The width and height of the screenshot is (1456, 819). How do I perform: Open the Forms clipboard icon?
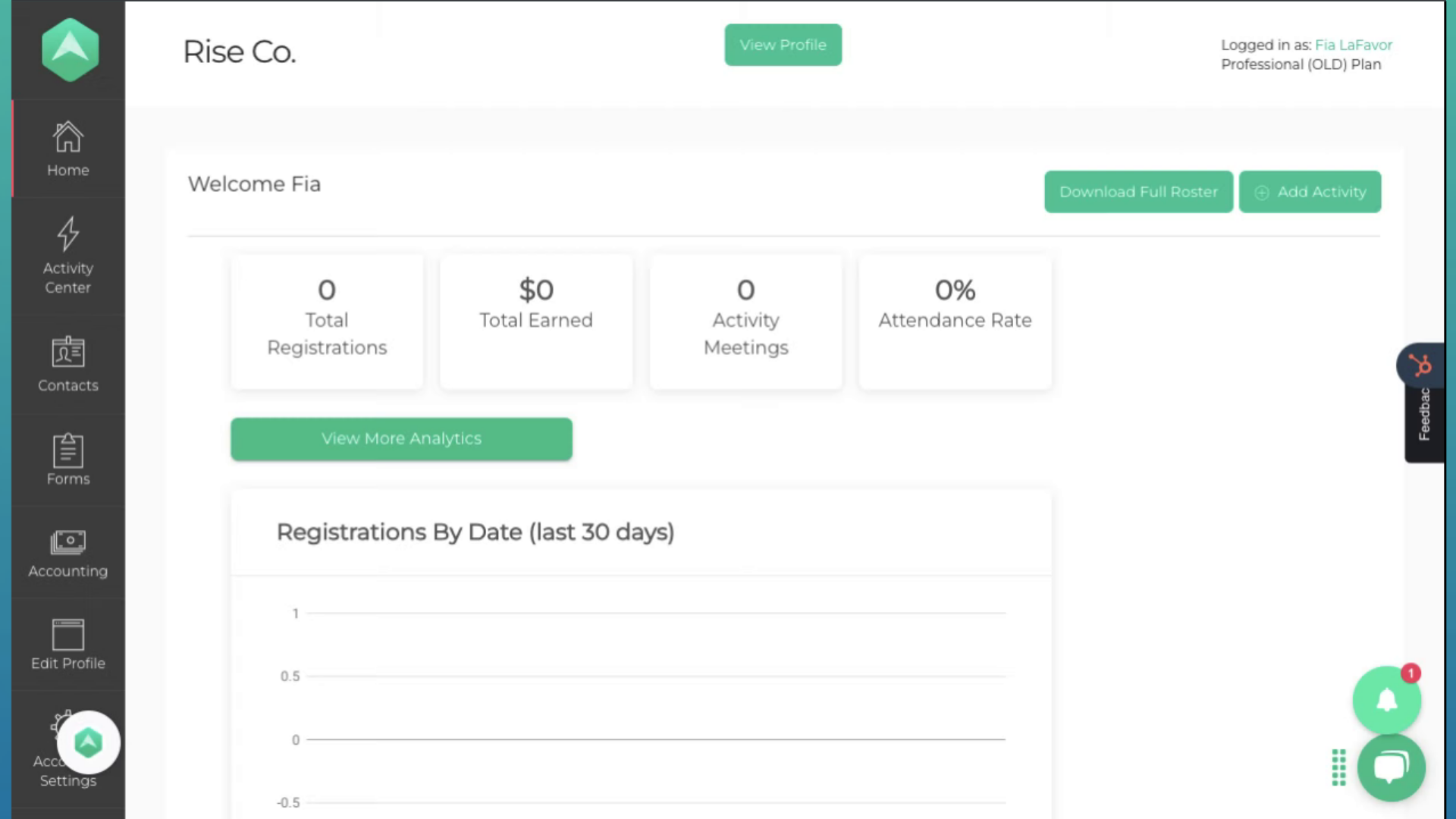coord(67,450)
